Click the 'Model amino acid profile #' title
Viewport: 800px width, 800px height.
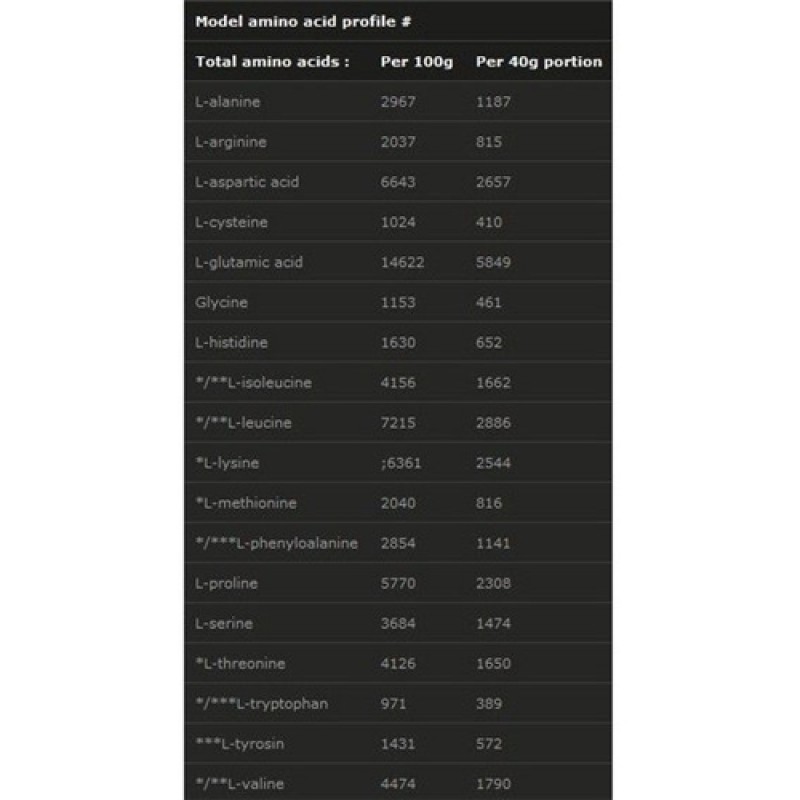(289, 20)
